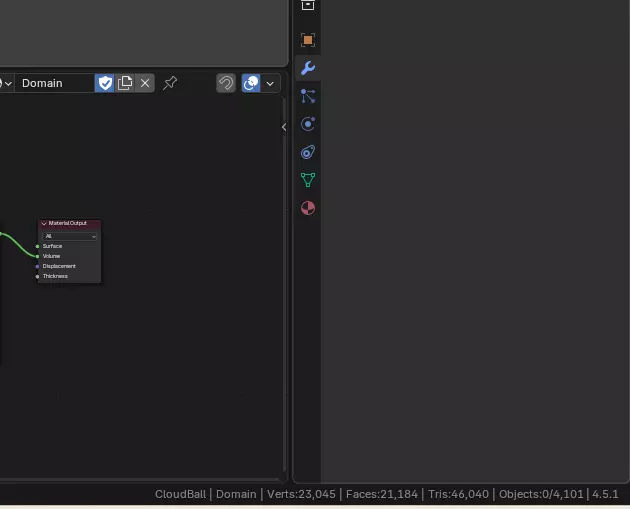Select the Material Output node header
Image resolution: width=630 pixels, height=509 pixels.
coord(70,223)
